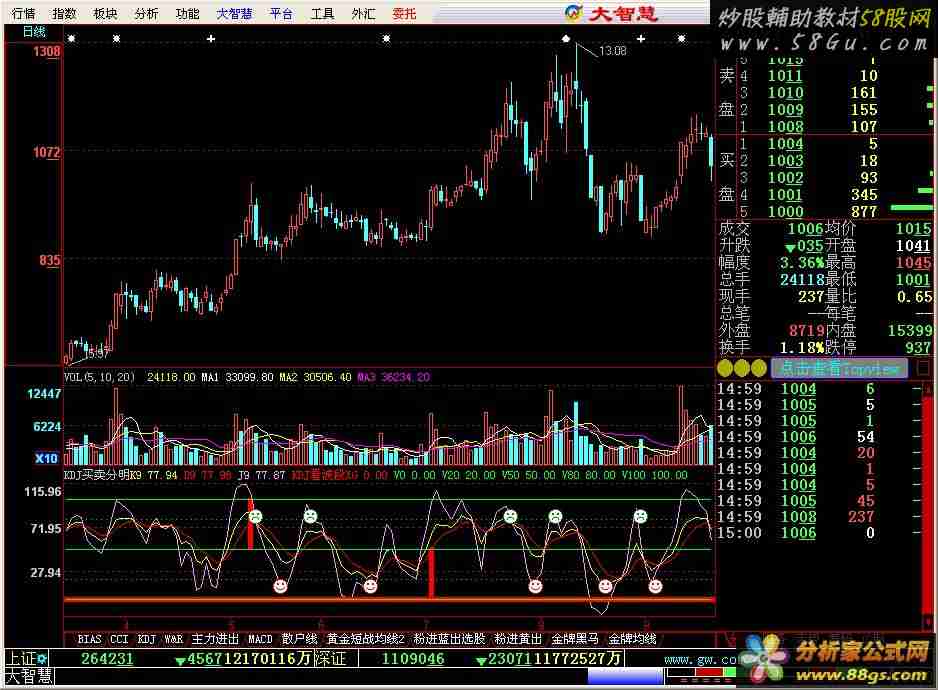
Task: Select the MACD indicator tab
Action: 260,639
